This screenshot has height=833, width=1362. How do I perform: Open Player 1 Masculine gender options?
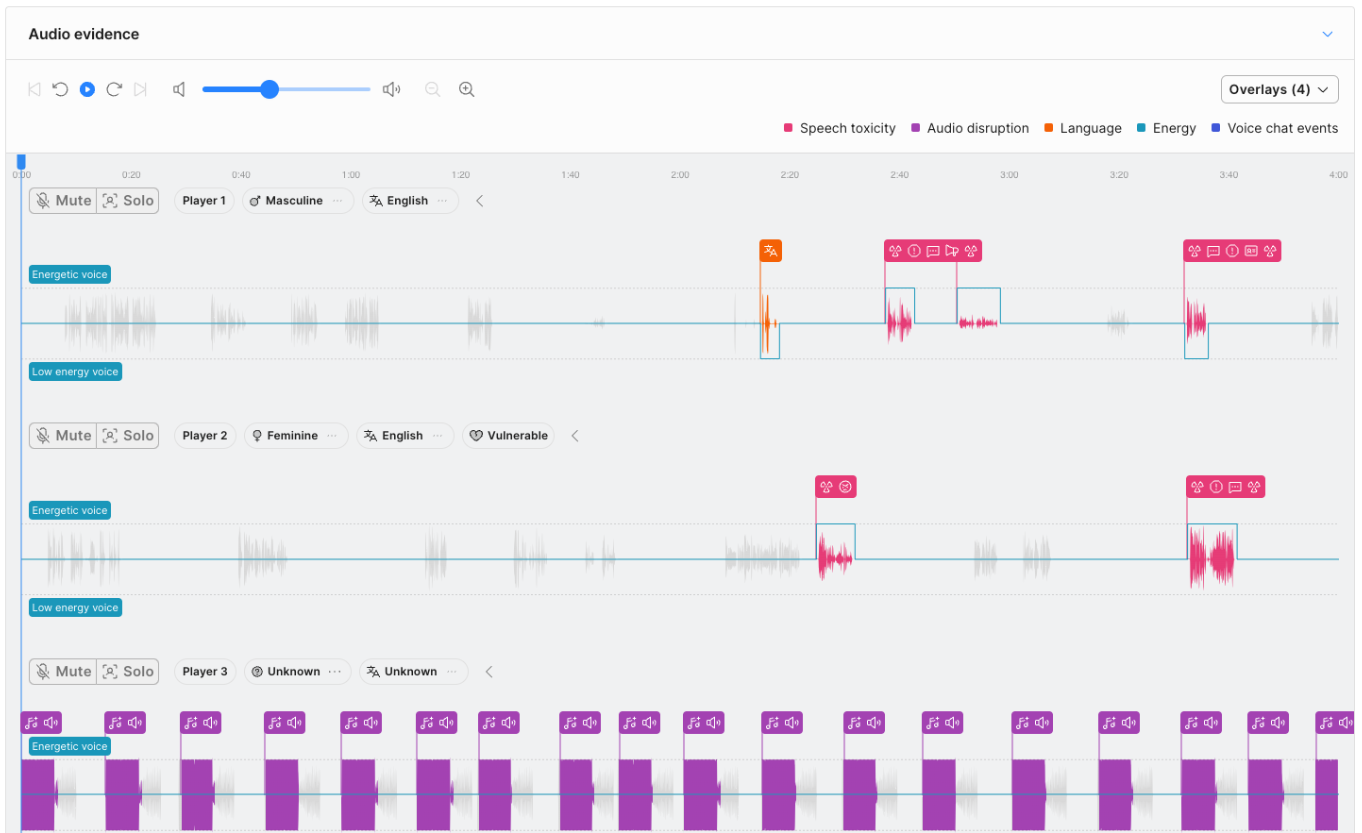(x=337, y=201)
